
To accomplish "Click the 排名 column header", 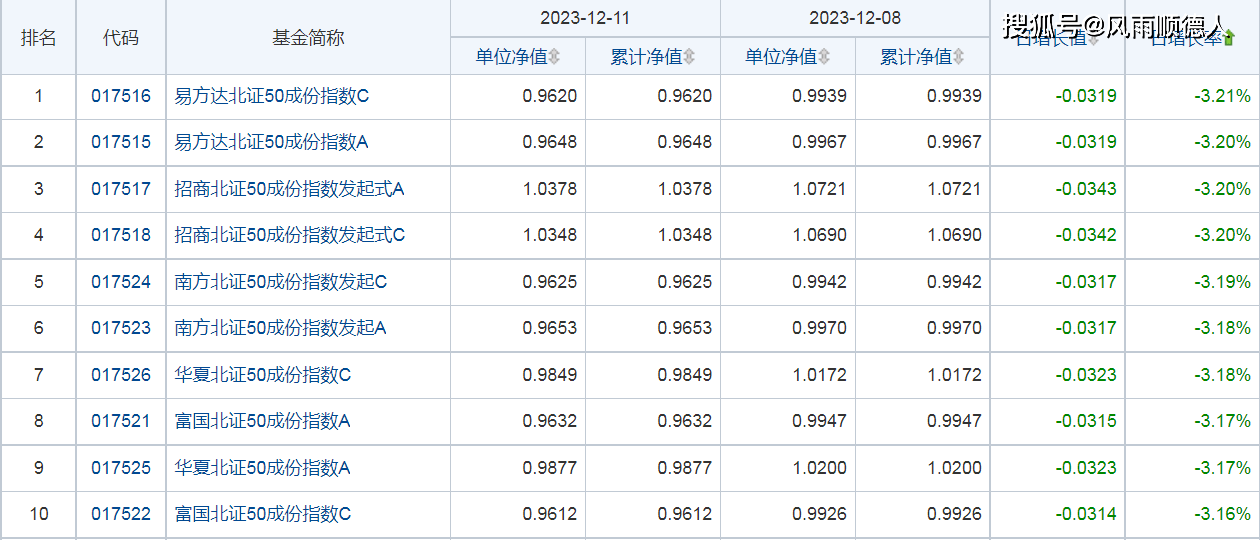I will (x=39, y=38).
